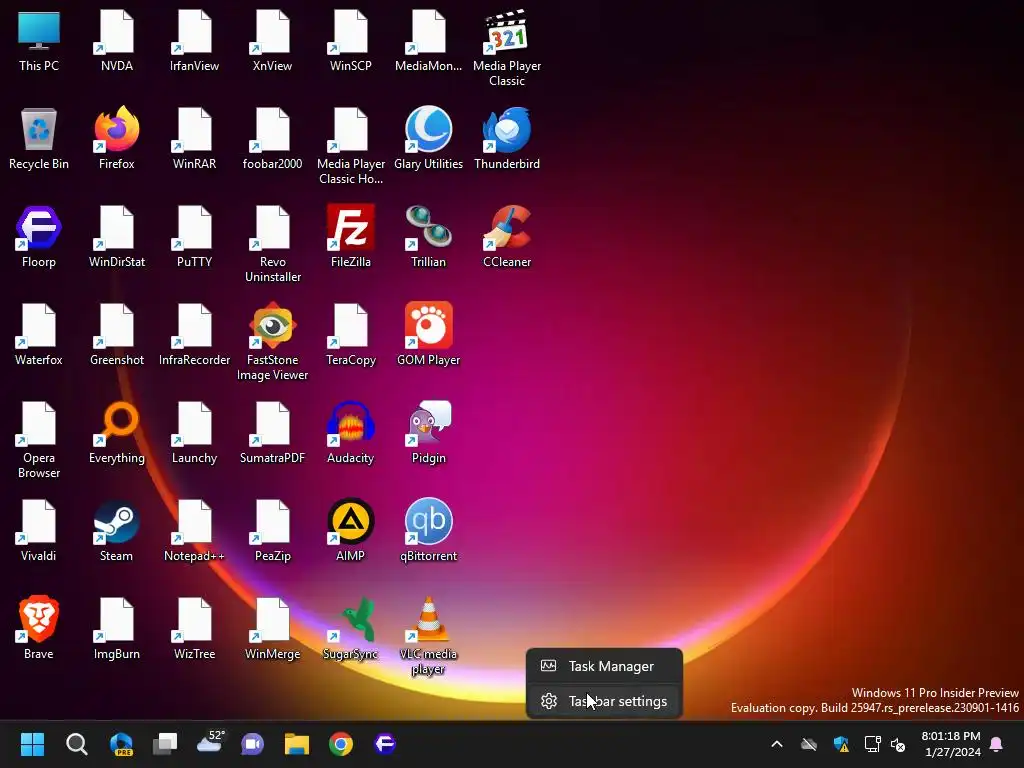Select the CCleaner shortcut
1024x768 pixels.
(507, 236)
